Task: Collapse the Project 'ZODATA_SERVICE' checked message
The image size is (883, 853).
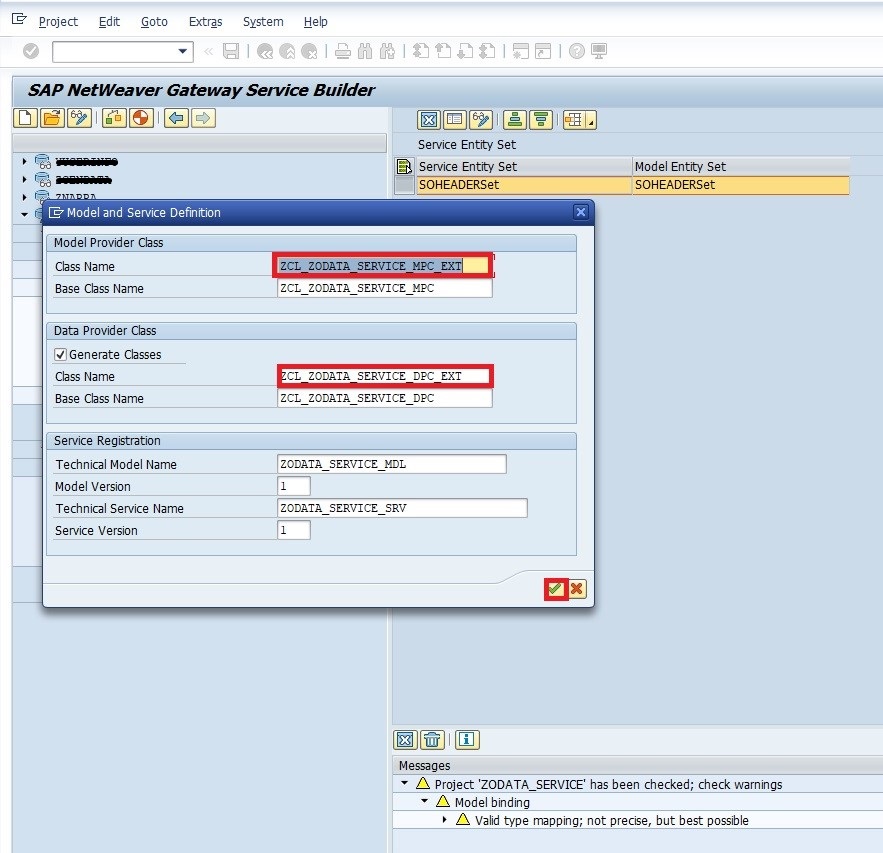Action: click(404, 783)
